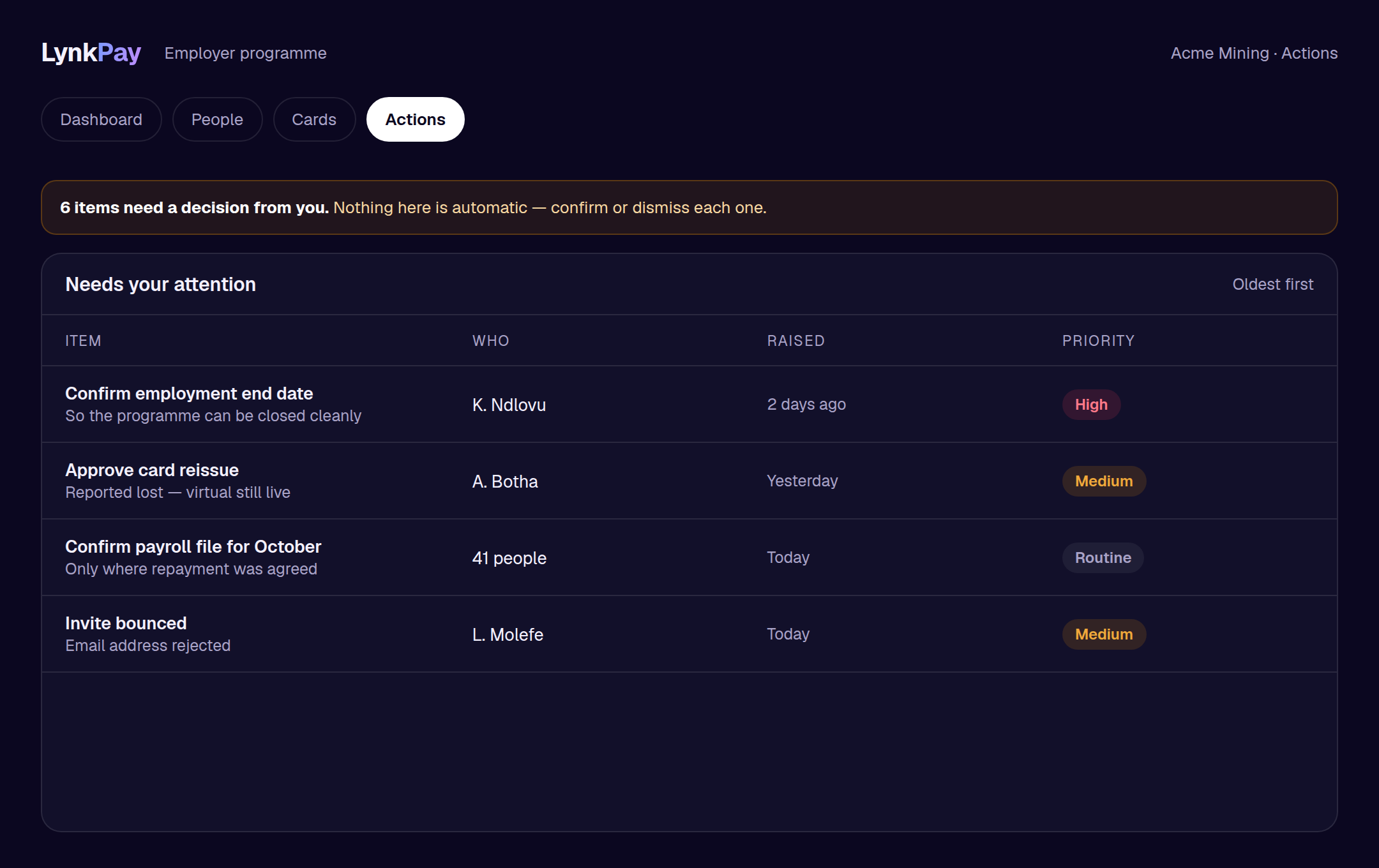Click the PRIORITY column header
This screenshot has width=1379, height=868.
tap(1098, 341)
